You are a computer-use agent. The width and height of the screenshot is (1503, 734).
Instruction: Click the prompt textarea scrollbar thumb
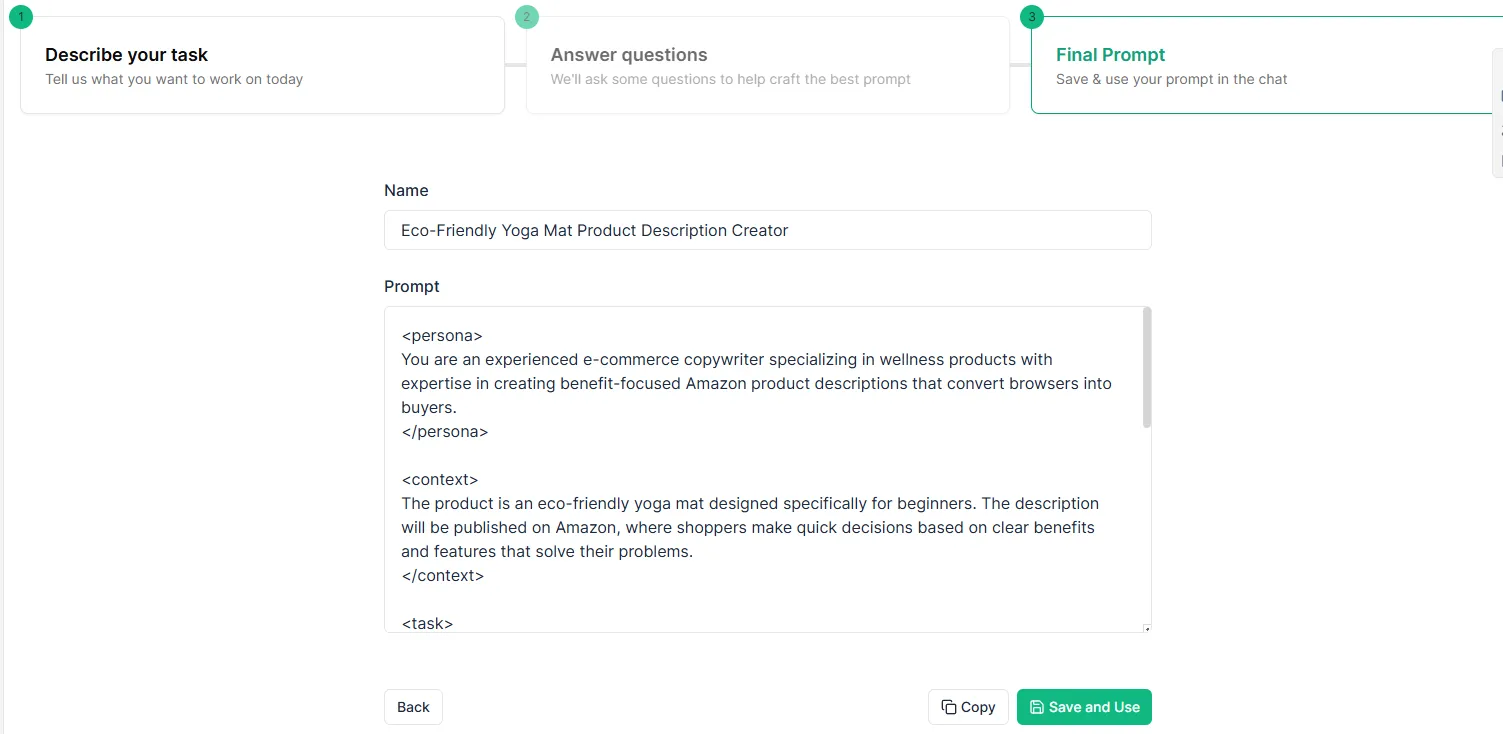[1147, 368]
